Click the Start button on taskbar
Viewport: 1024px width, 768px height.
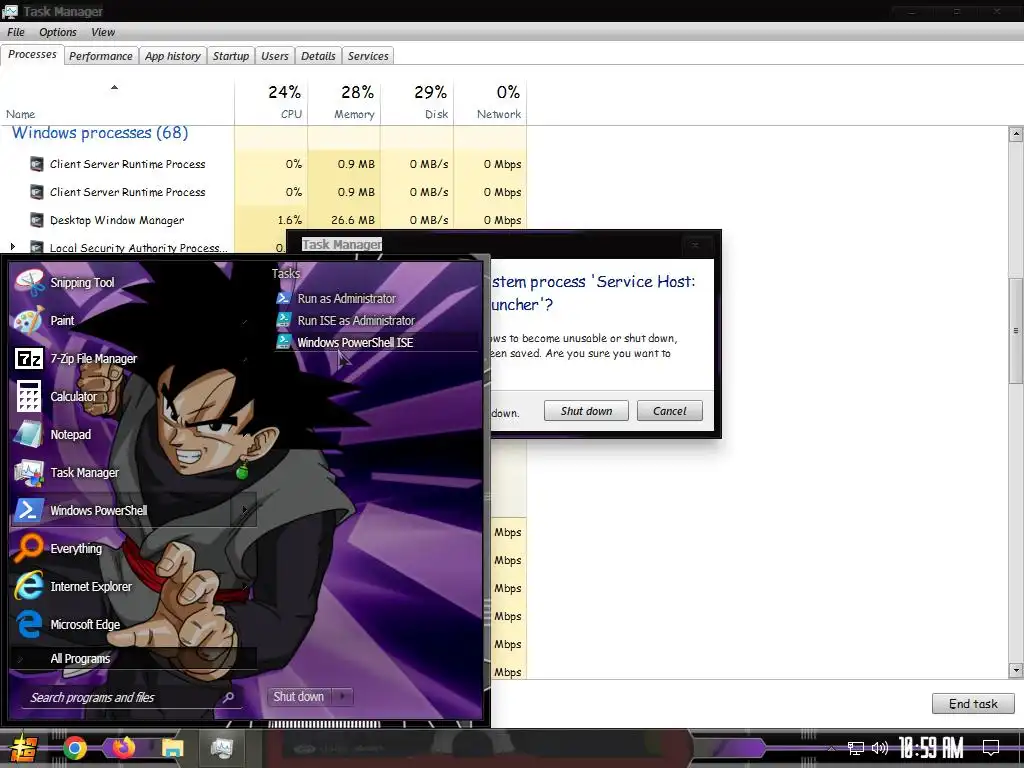23,748
